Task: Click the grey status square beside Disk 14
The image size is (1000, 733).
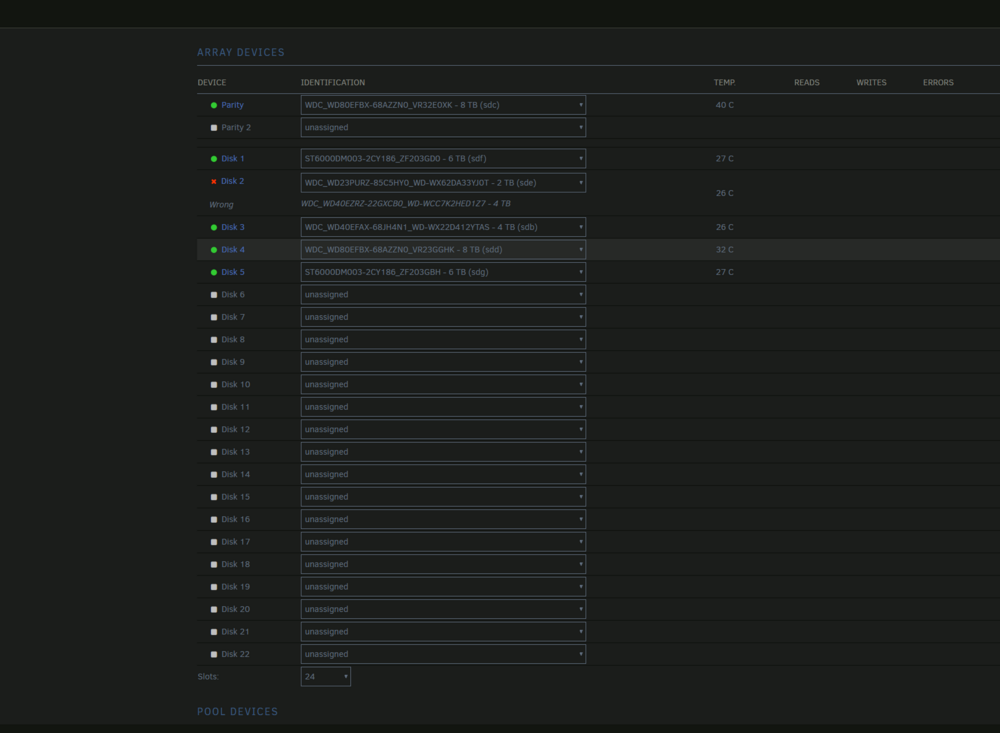Action: [214, 475]
